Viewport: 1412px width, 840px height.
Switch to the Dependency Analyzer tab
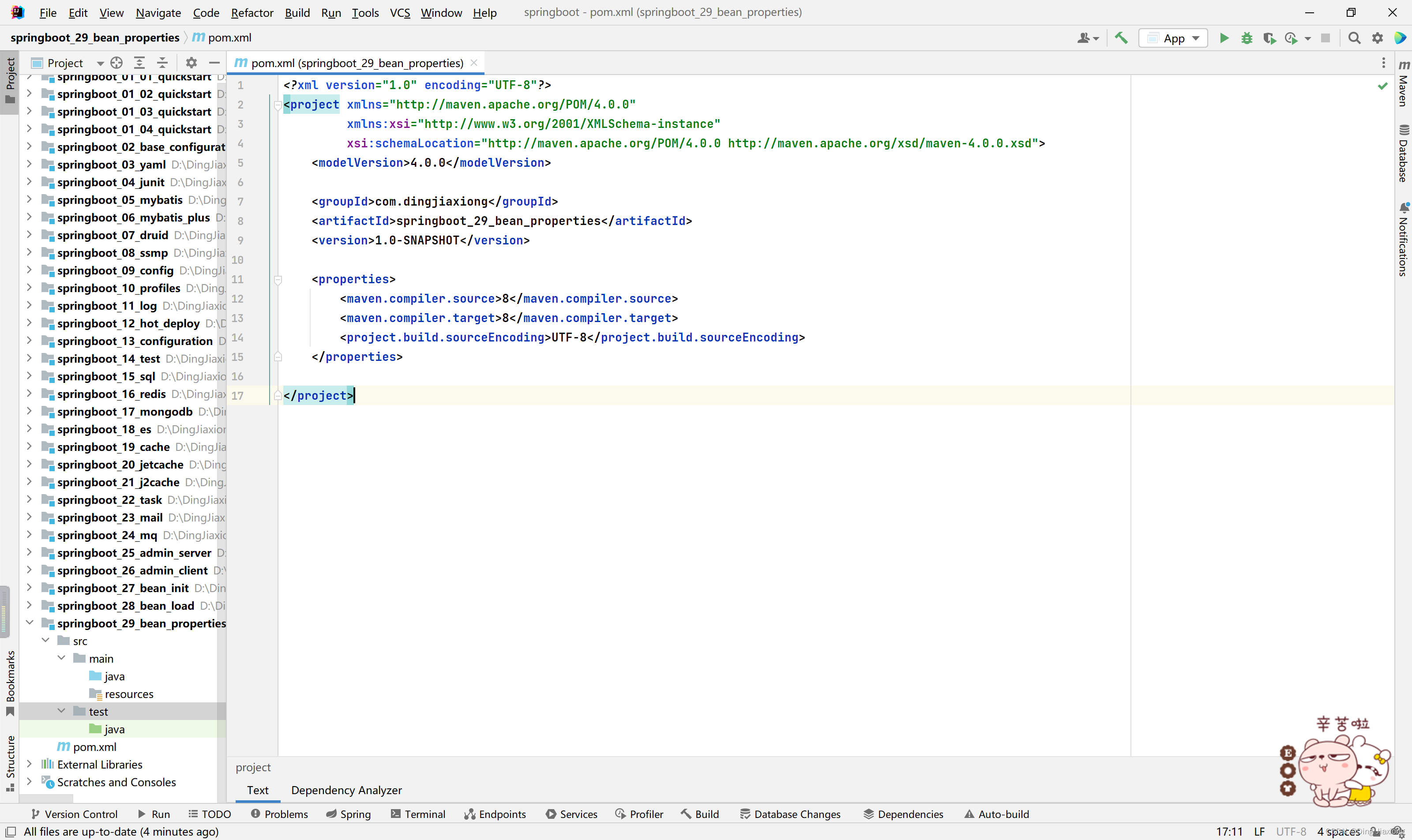tap(346, 790)
